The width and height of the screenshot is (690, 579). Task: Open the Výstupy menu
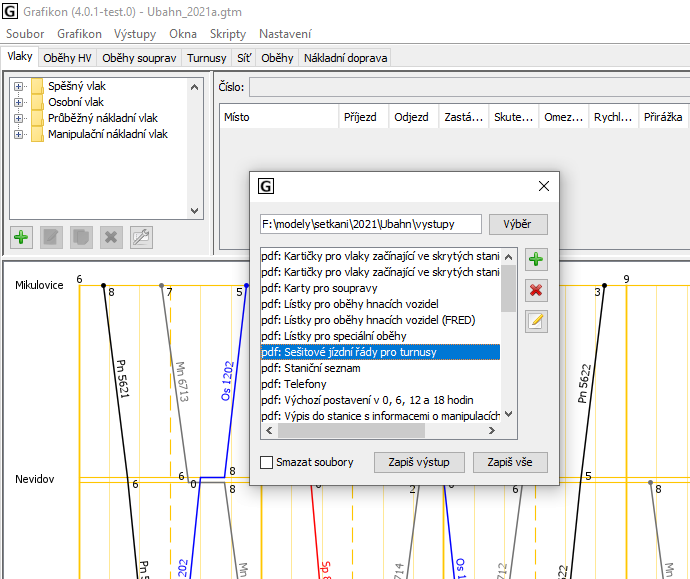134,34
